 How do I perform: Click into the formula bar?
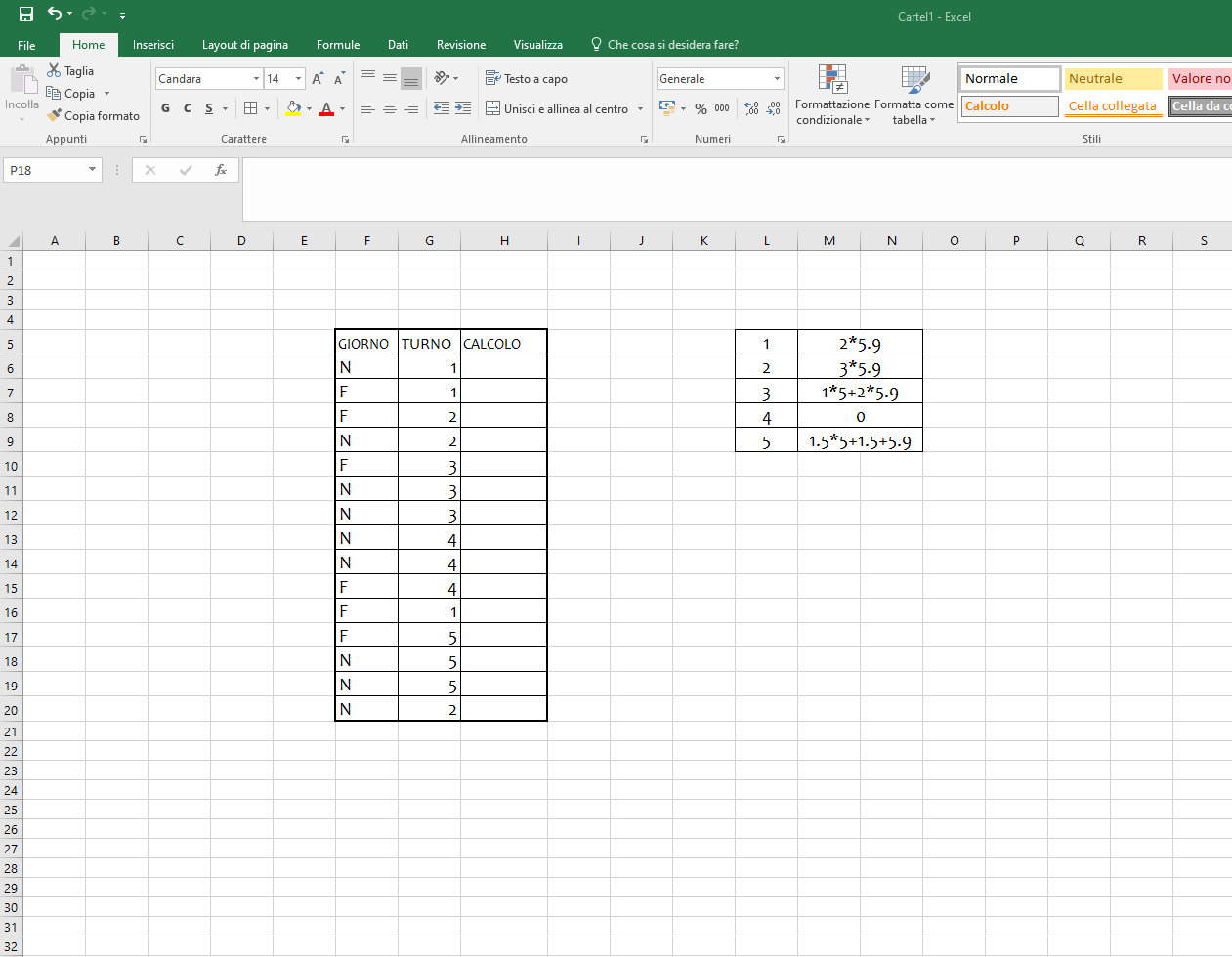pos(737,189)
